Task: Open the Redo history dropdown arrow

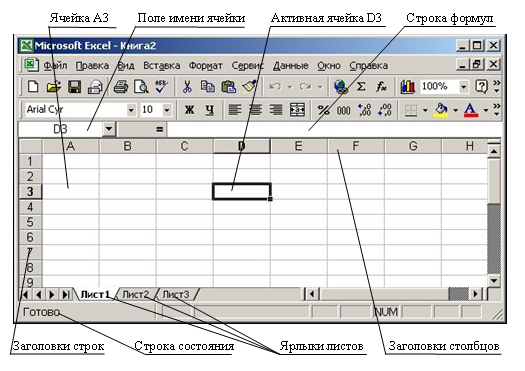Action: (x=320, y=87)
